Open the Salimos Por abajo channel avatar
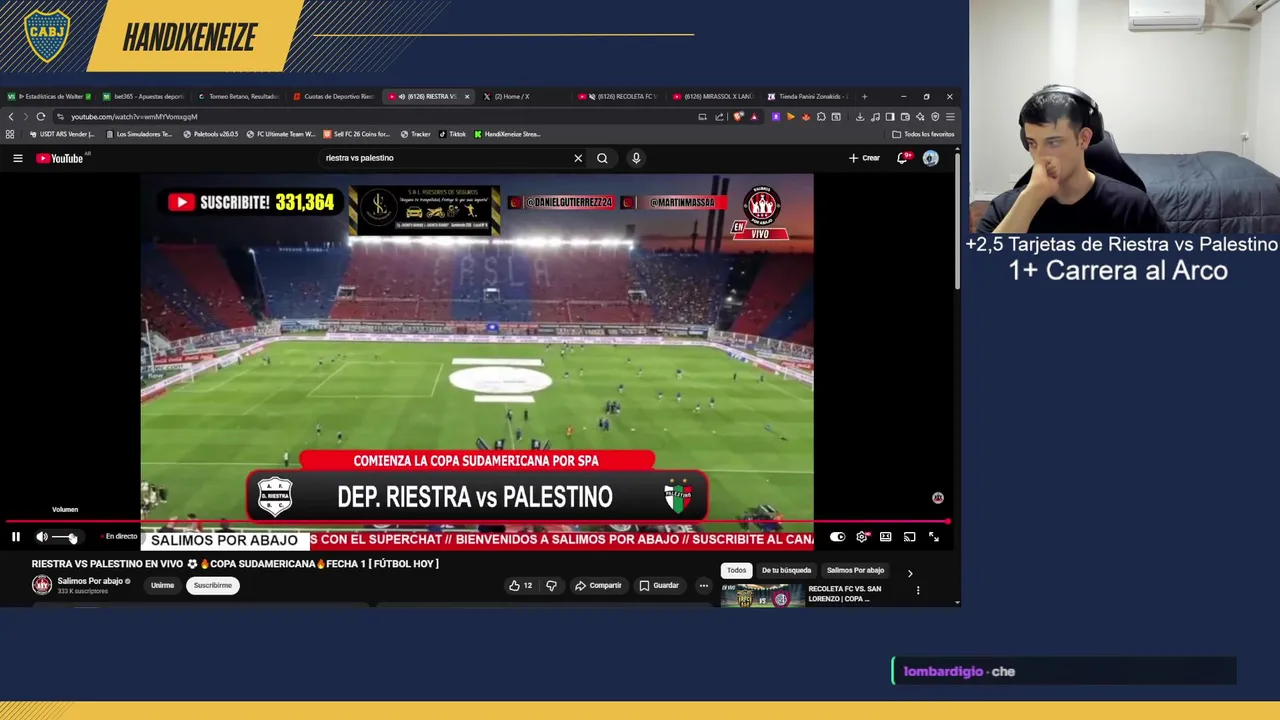The image size is (1280, 720). [x=42, y=585]
